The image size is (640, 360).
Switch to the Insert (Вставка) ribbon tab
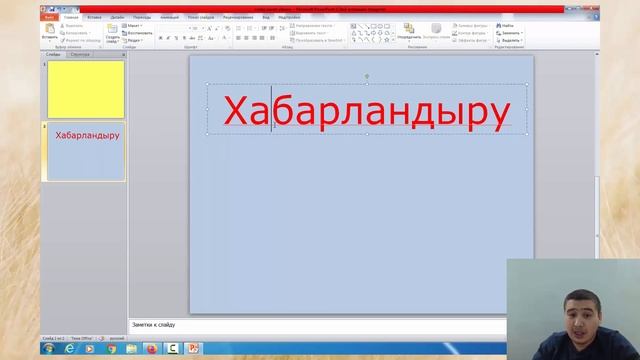click(94, 18)
